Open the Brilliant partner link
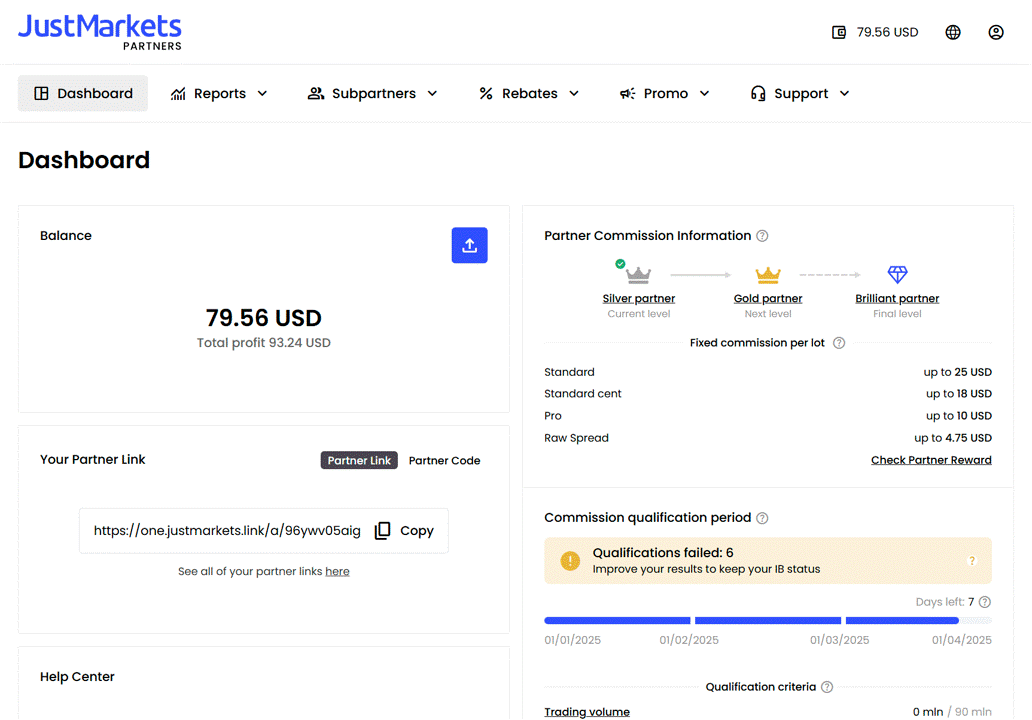1032x720 pixels. (x=897, y=299)
